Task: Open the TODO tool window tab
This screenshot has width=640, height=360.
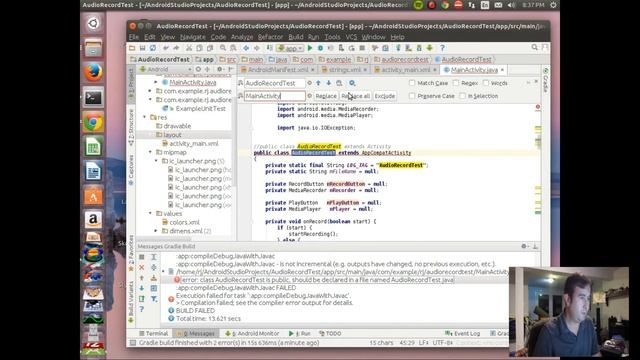Action: (330, 333)
